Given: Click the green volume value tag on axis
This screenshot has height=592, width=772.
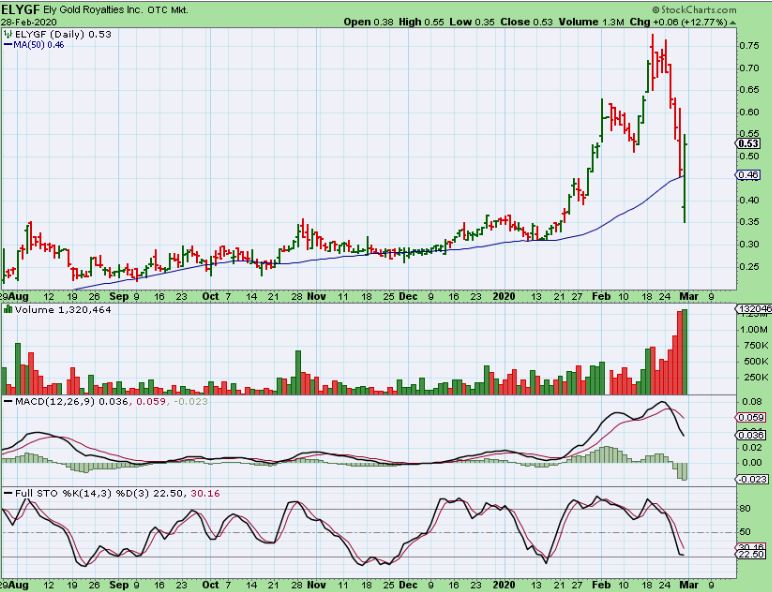Looking at the screenshot, I should [x=752, y=310].
